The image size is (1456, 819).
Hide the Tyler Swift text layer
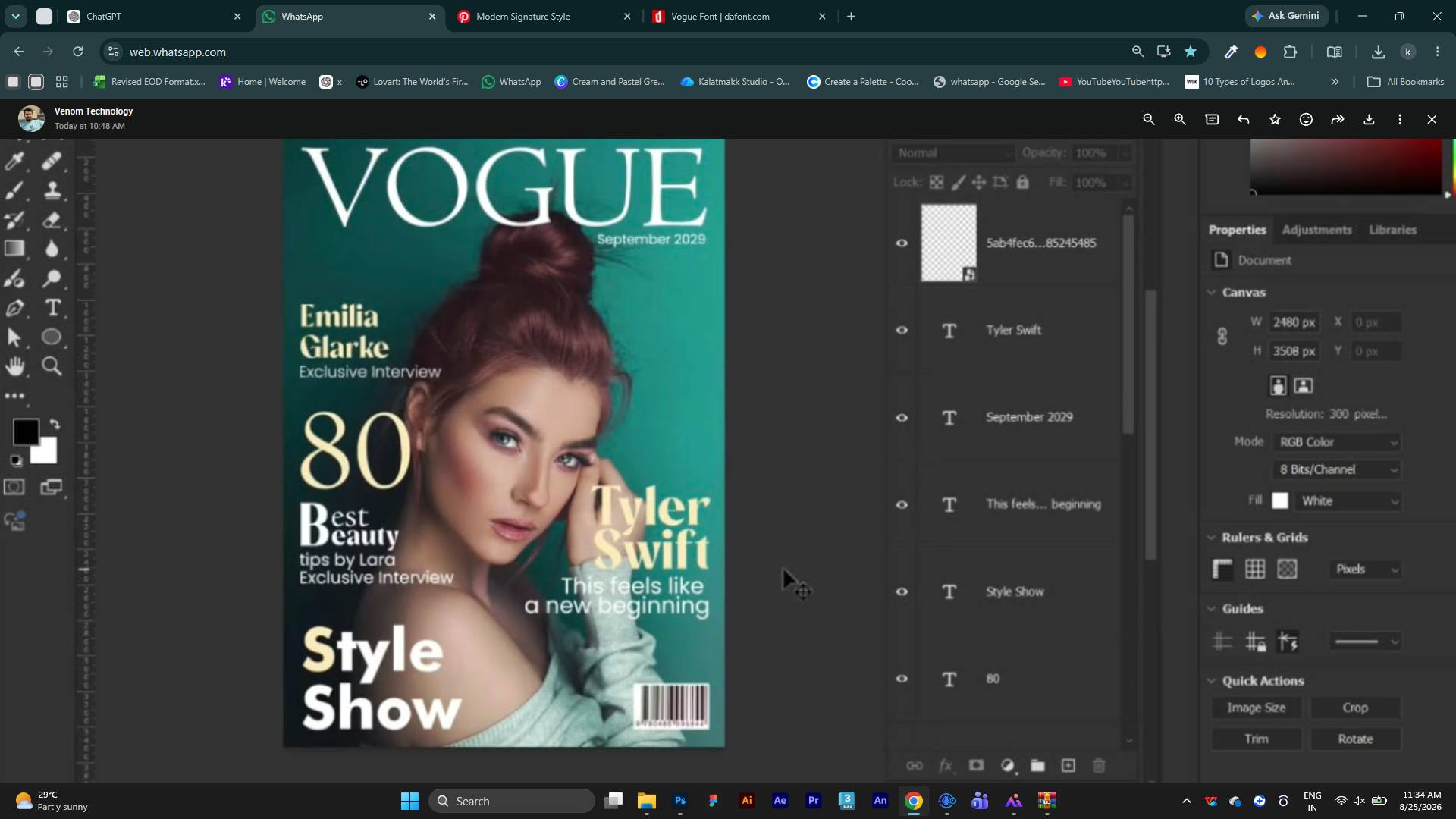point(902,330)
